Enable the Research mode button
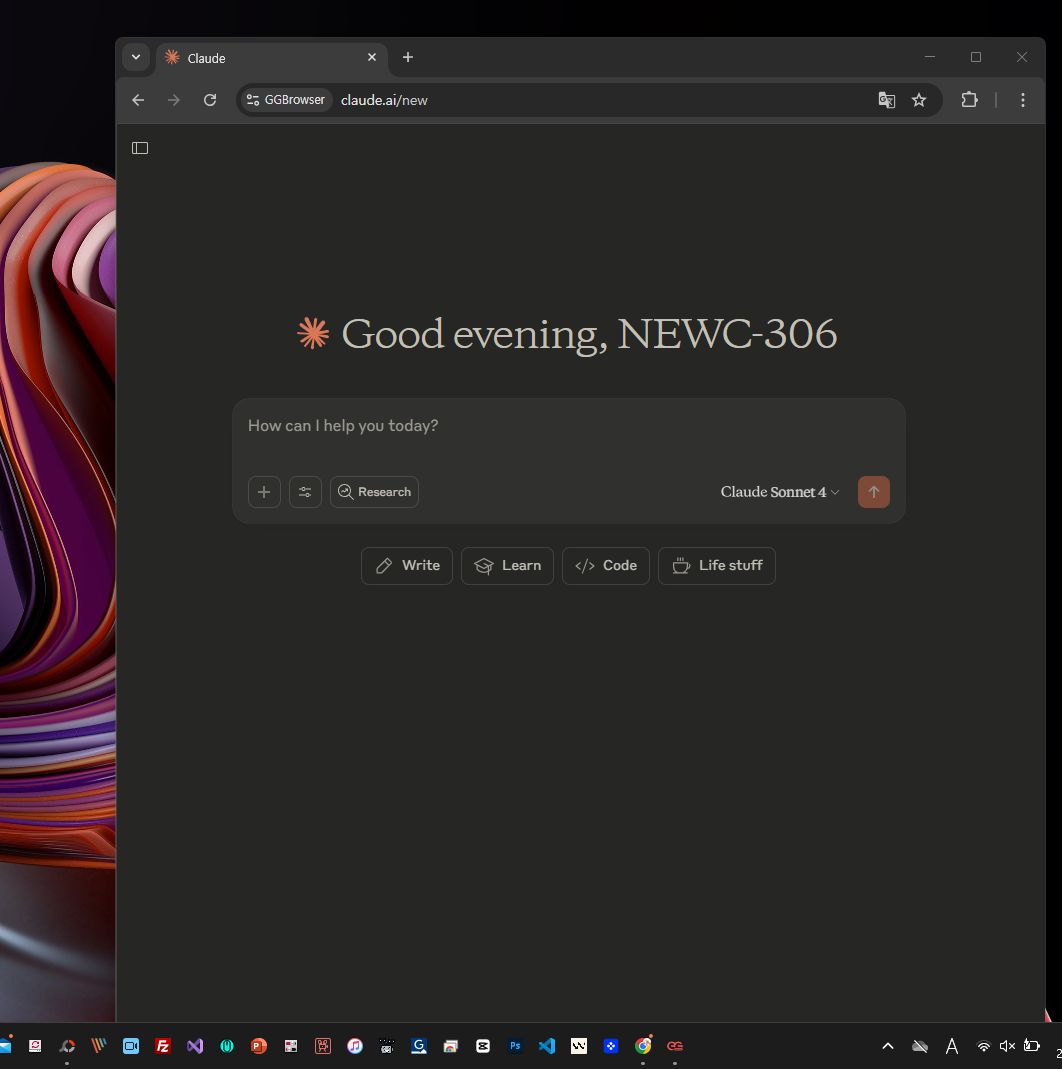 tap(374, 492)
